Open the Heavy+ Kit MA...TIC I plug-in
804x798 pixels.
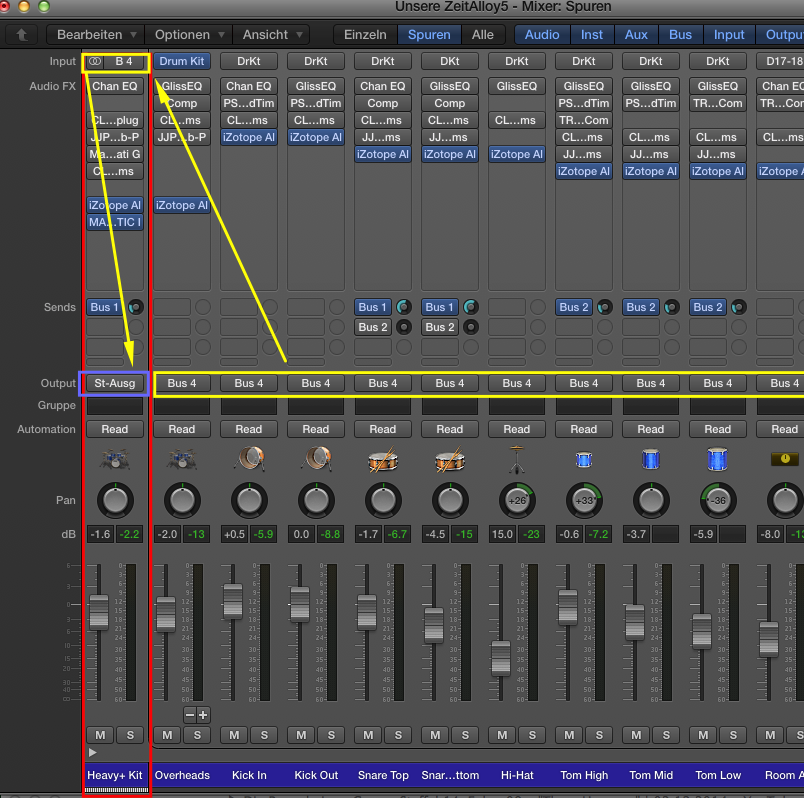point(115,223)
